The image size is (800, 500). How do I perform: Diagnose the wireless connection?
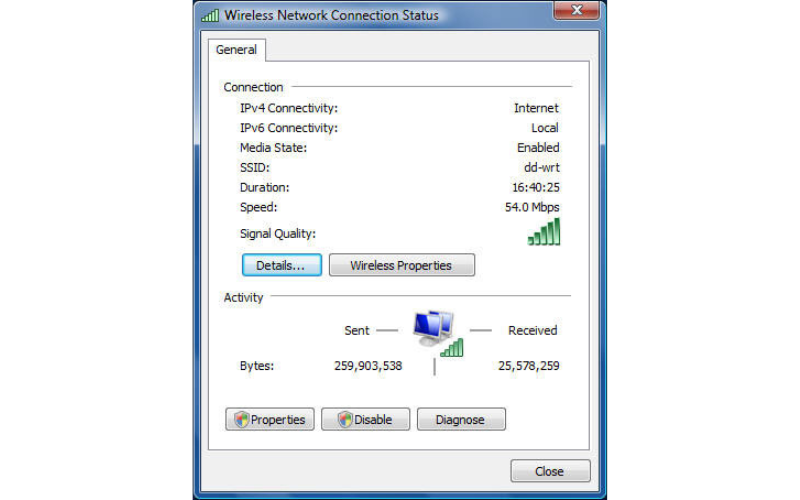click(x=461, y=419)
